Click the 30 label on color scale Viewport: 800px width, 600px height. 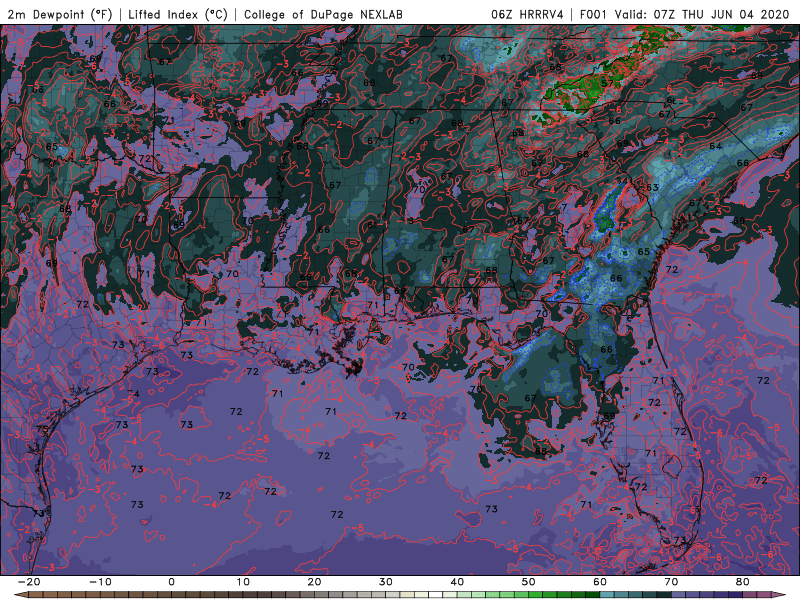pos(386,582)
